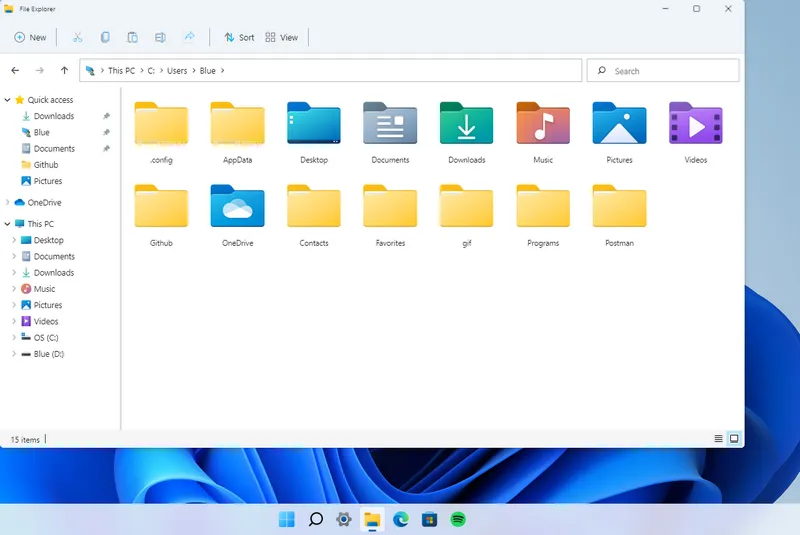Open Github in Quick access
The image size is (800, 535).
(x=40, y=165)
